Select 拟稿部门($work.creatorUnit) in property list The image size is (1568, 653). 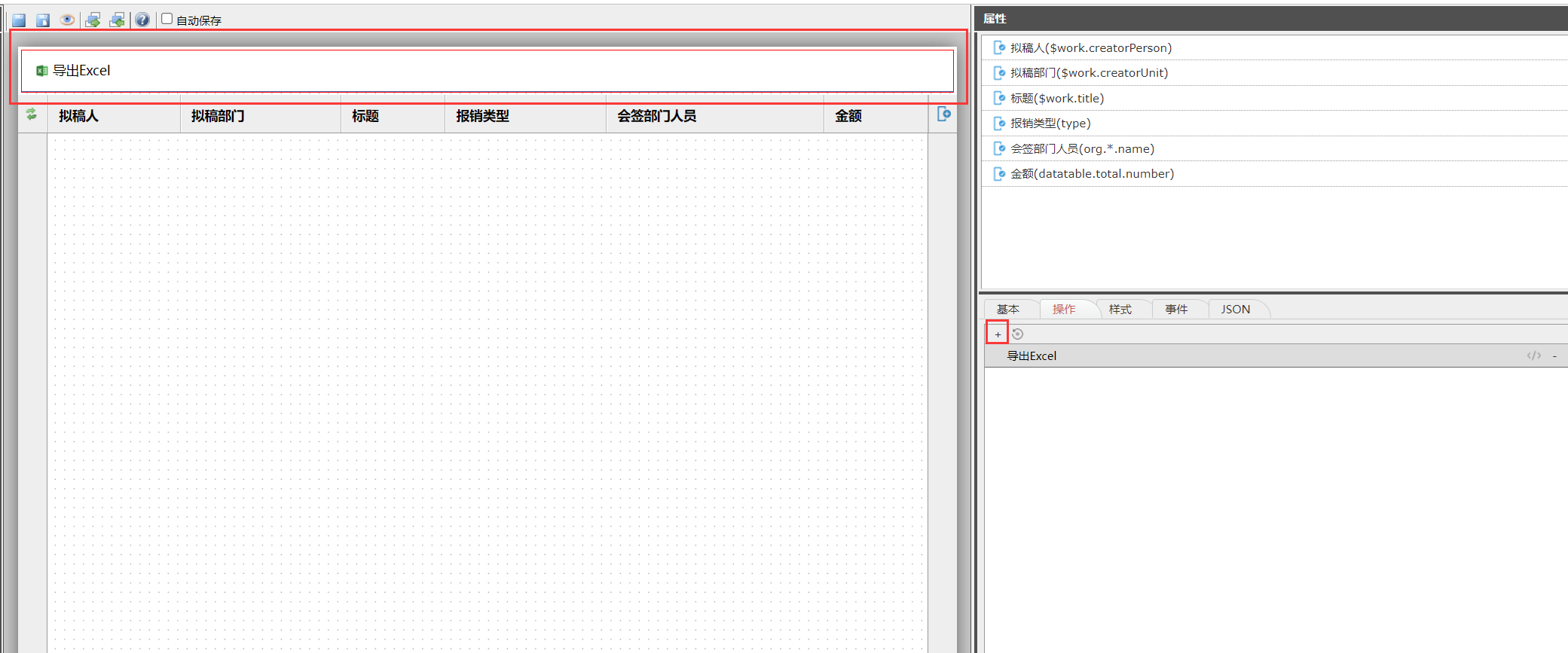(1275, 73)
